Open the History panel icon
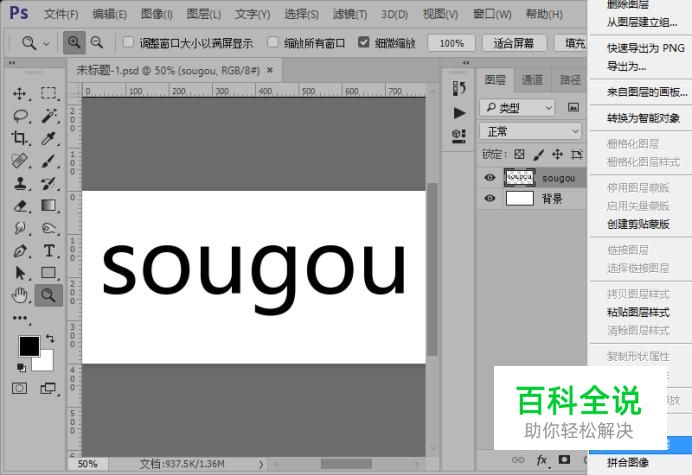Screen dimensions: 692x475 coord(459,88)
